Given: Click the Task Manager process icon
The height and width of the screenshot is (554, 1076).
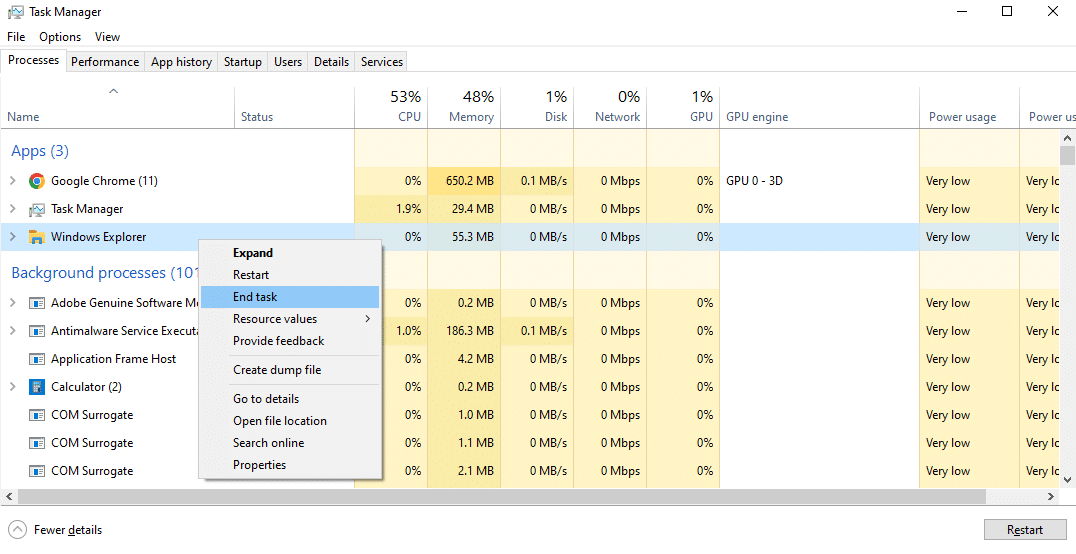Looking at the screenshot, I should (x=36, y=209).
